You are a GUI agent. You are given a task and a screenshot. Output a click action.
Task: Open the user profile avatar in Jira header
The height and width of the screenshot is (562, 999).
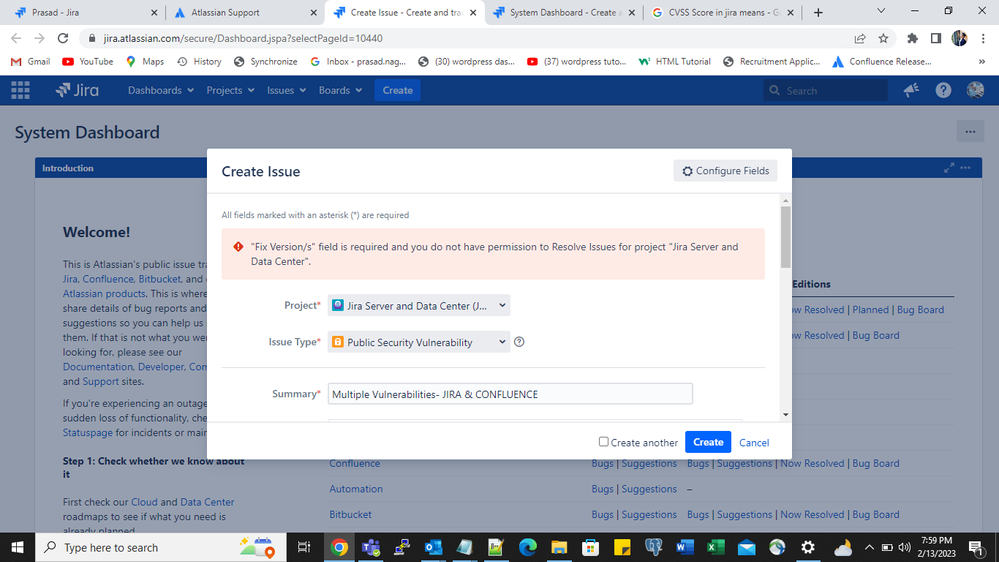(975, 90)
